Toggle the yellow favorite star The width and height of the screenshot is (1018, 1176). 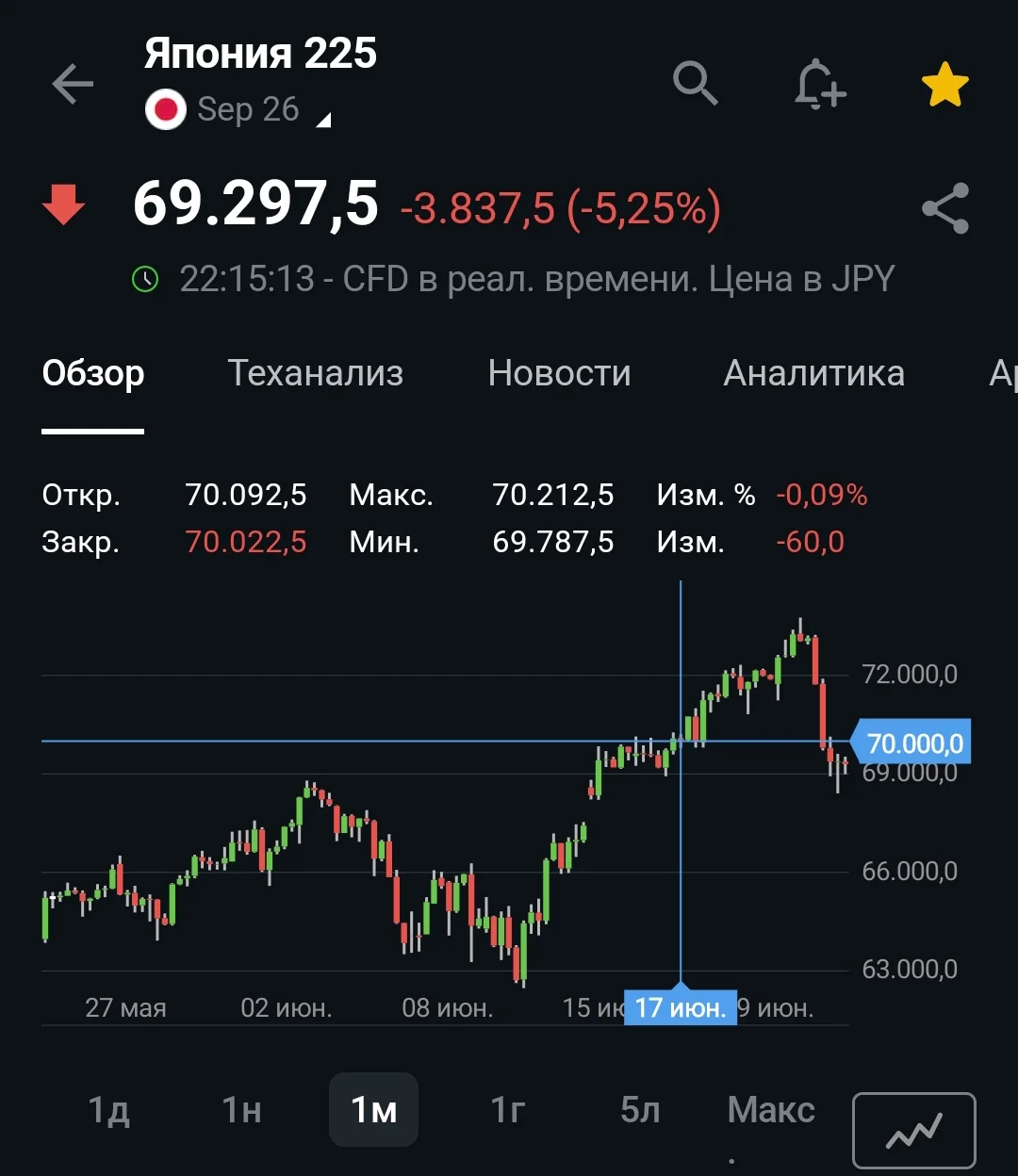944,85
